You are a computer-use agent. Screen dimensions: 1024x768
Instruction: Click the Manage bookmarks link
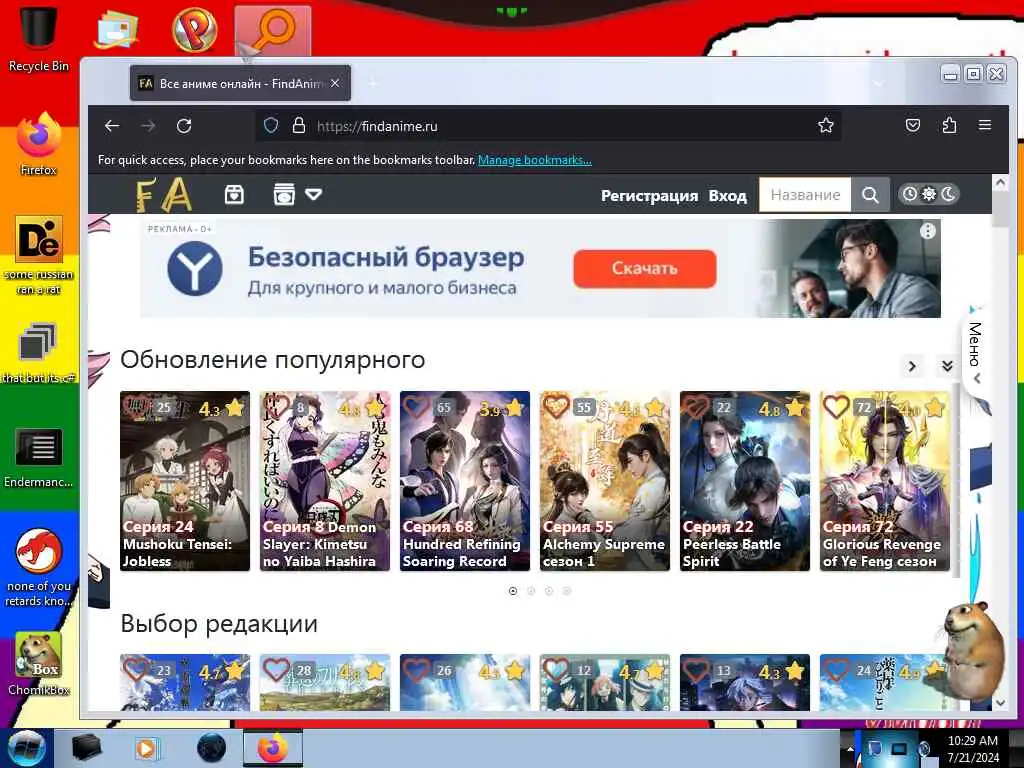[x=535, y=160]
